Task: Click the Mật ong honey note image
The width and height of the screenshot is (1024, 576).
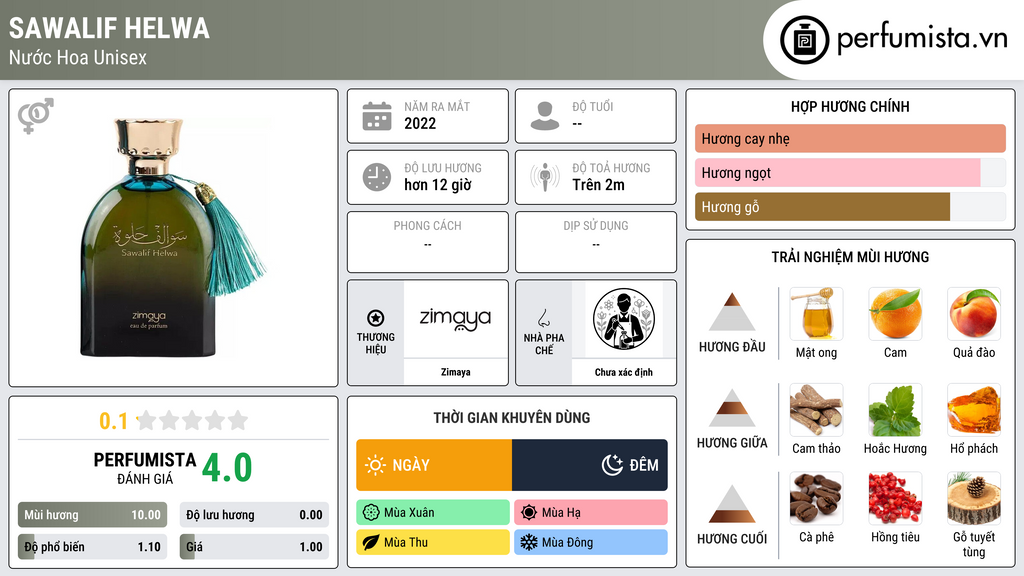Action: point(816,313)
